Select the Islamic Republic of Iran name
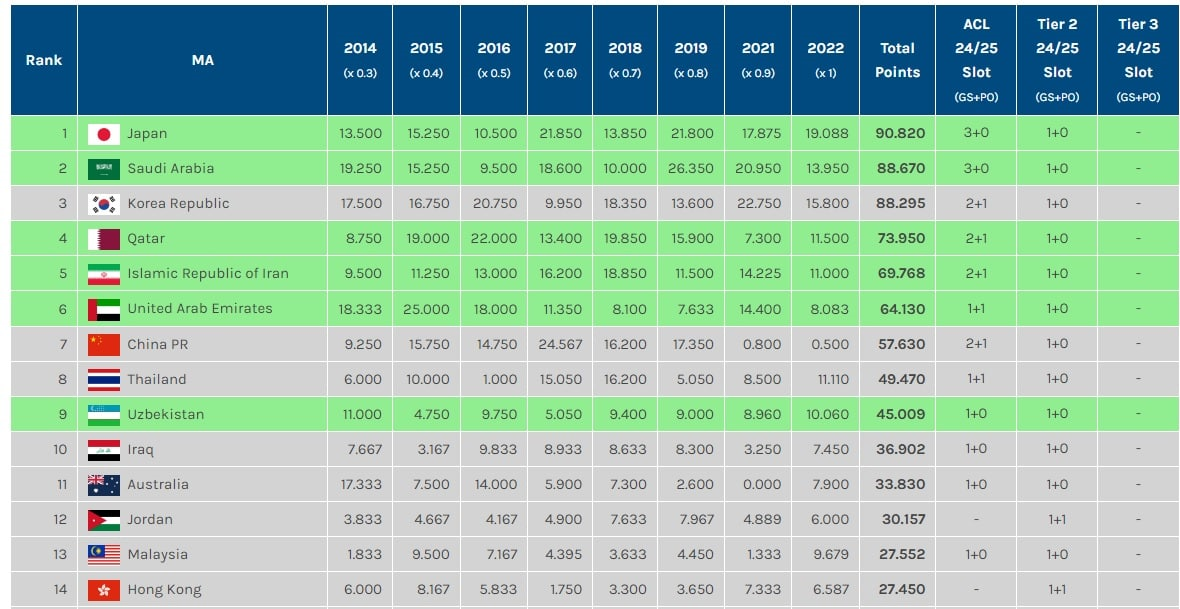This screenshot has height=609, width=1180. (x=208, y=274)
